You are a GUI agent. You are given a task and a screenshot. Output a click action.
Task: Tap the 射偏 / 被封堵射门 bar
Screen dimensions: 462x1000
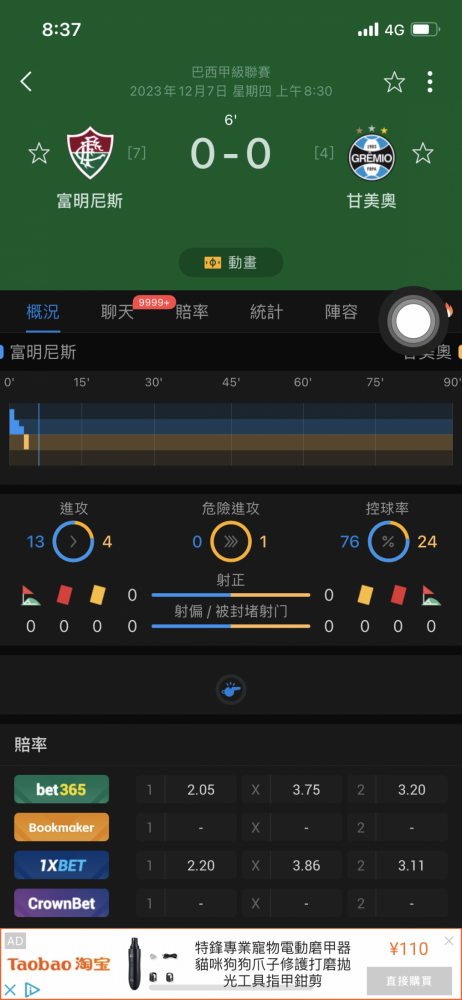[231, 626]
